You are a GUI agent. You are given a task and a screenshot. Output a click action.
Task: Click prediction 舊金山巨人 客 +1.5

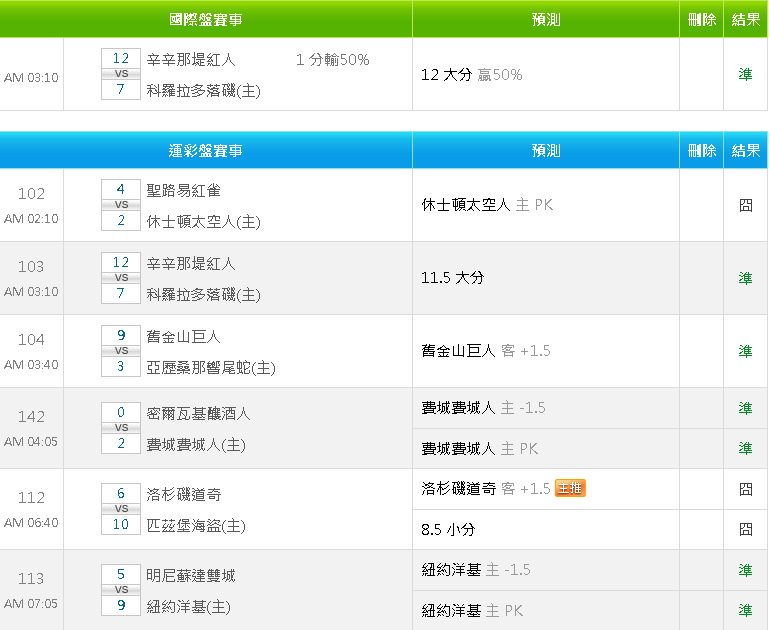click(486, 351)
